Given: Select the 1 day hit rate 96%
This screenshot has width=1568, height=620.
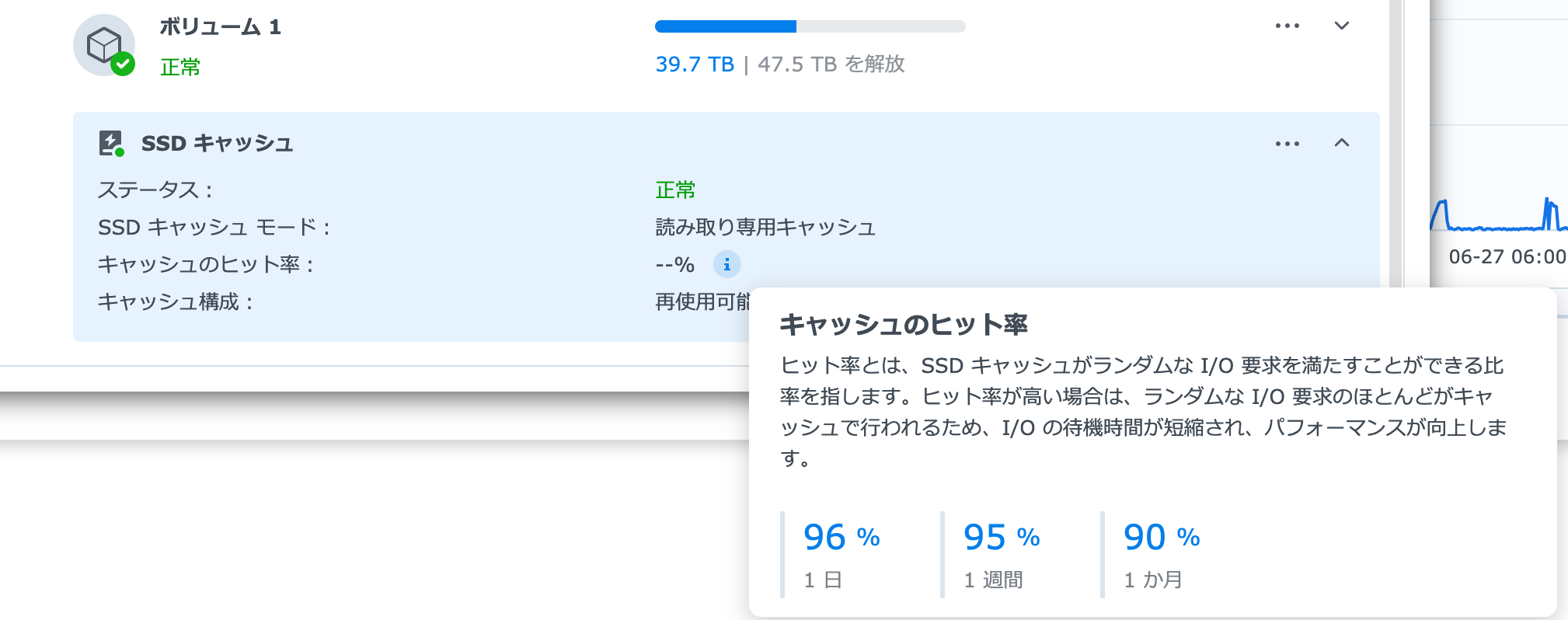Looking at the screenshot, I should coord(841,538).
